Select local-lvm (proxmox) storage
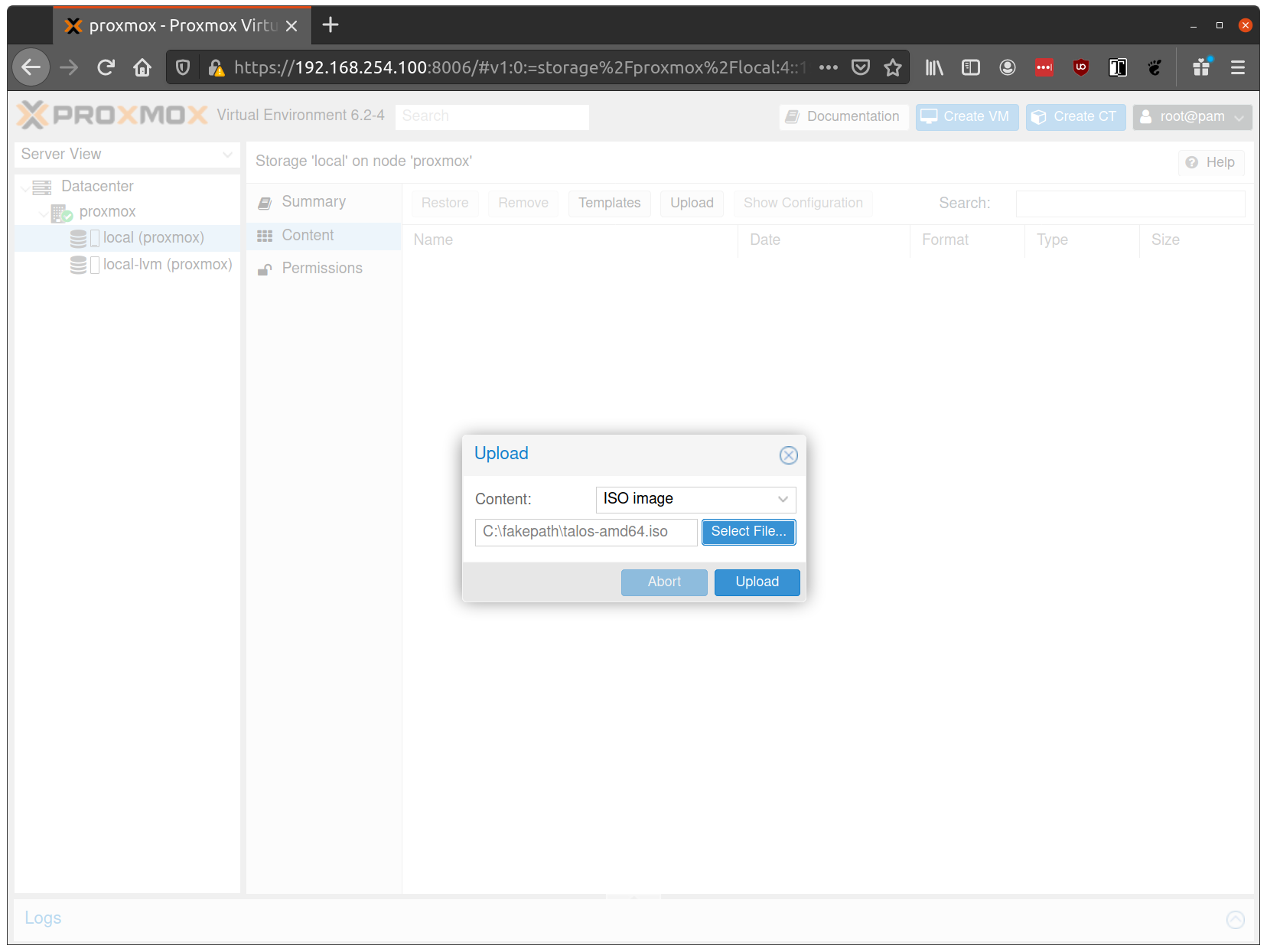Image resolution: width=1267 pixels, height=952 pixels. 167,265
